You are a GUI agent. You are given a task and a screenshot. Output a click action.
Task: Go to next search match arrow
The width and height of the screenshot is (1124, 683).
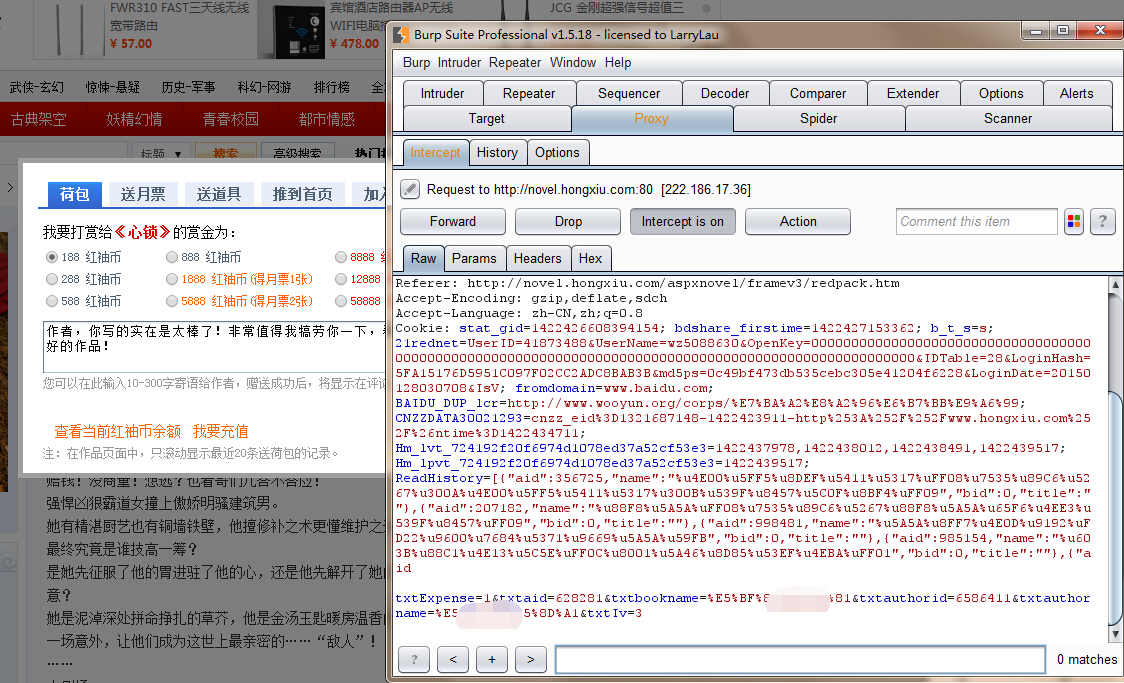point(530,659)
